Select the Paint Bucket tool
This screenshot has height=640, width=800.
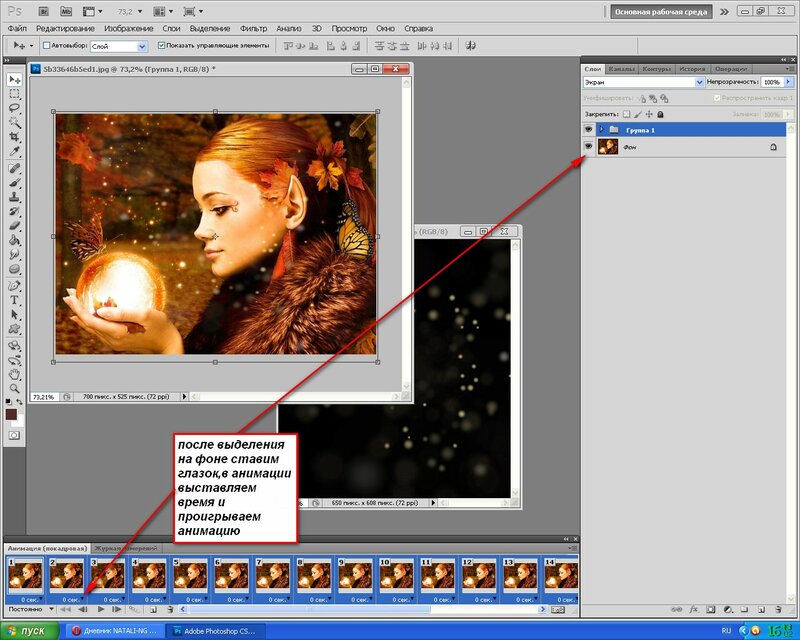(14, 240)
